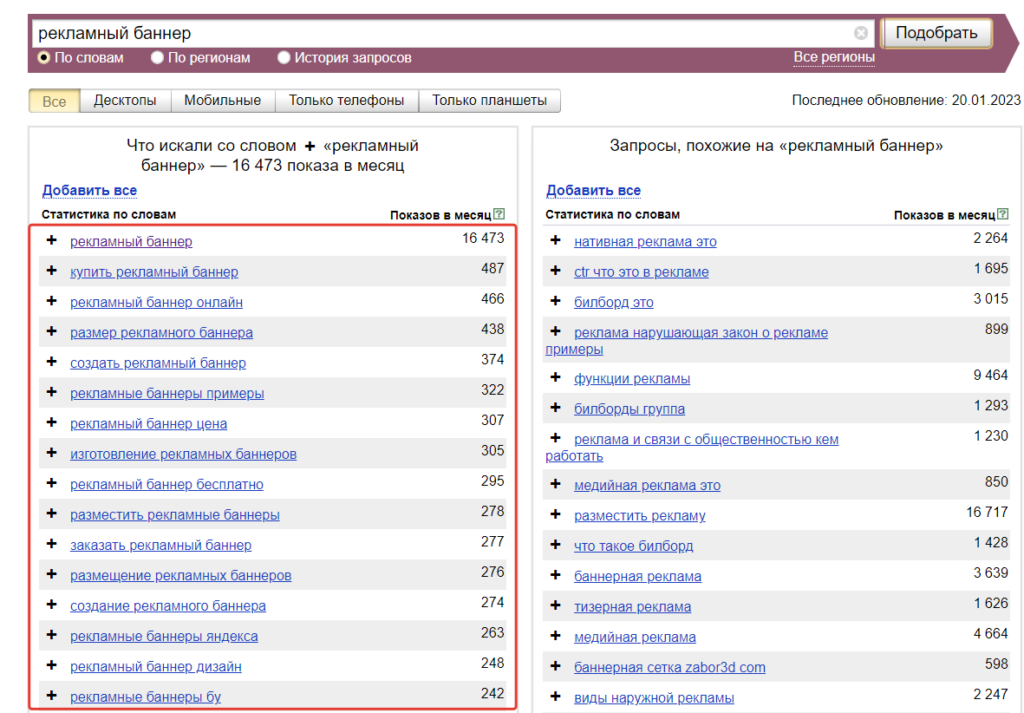The width and height of the screenshot is (1024, 713).
Task: Switch to the 'Десктопы' tab
Action: point(125,101)
